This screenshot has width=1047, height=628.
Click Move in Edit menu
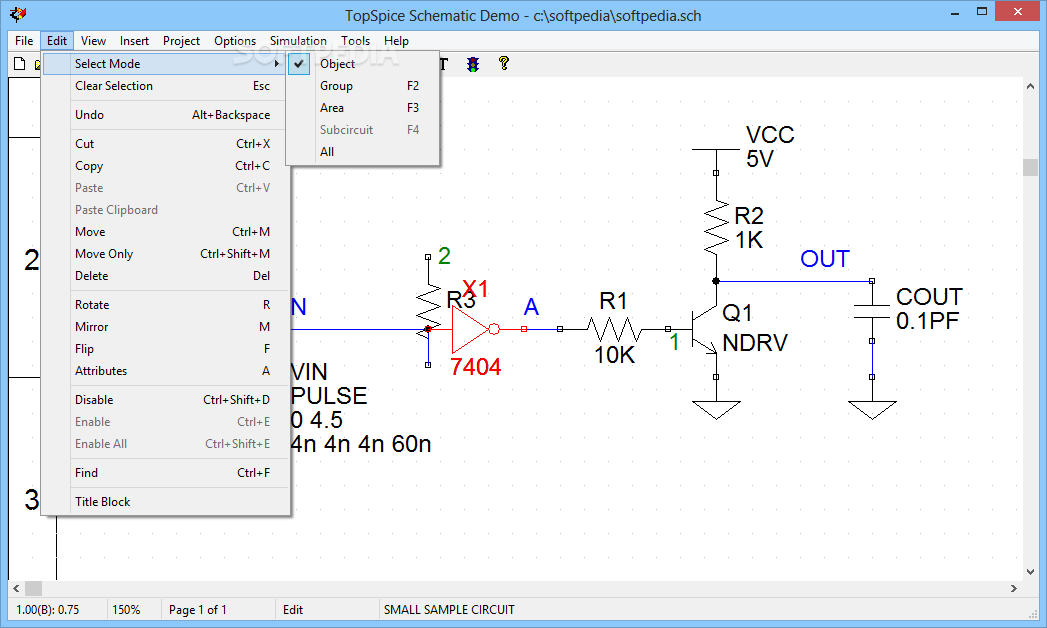click(166, 232)
